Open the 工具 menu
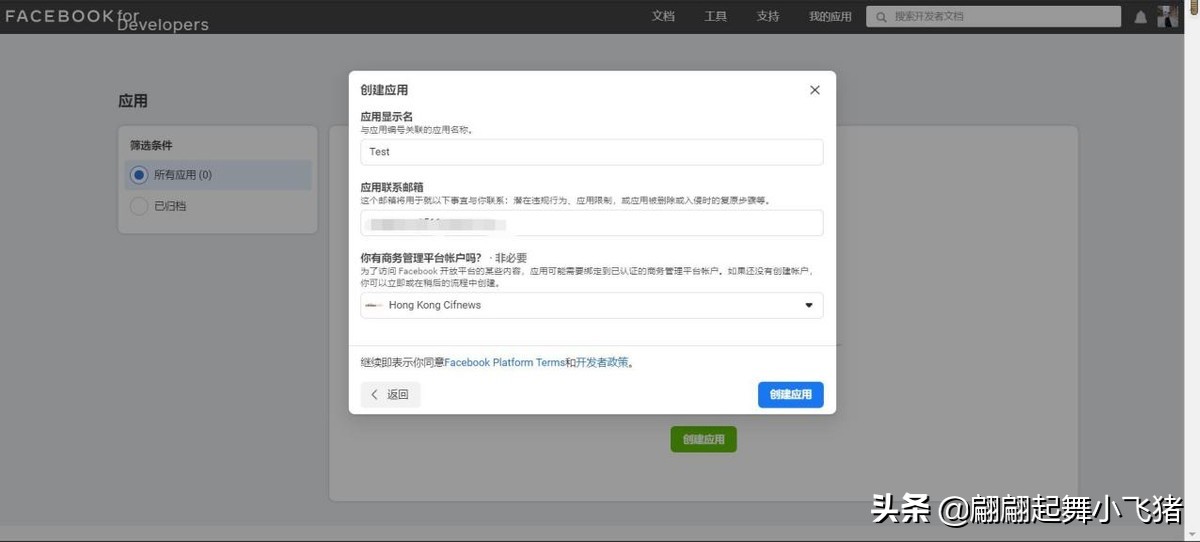 pos(716,17)
